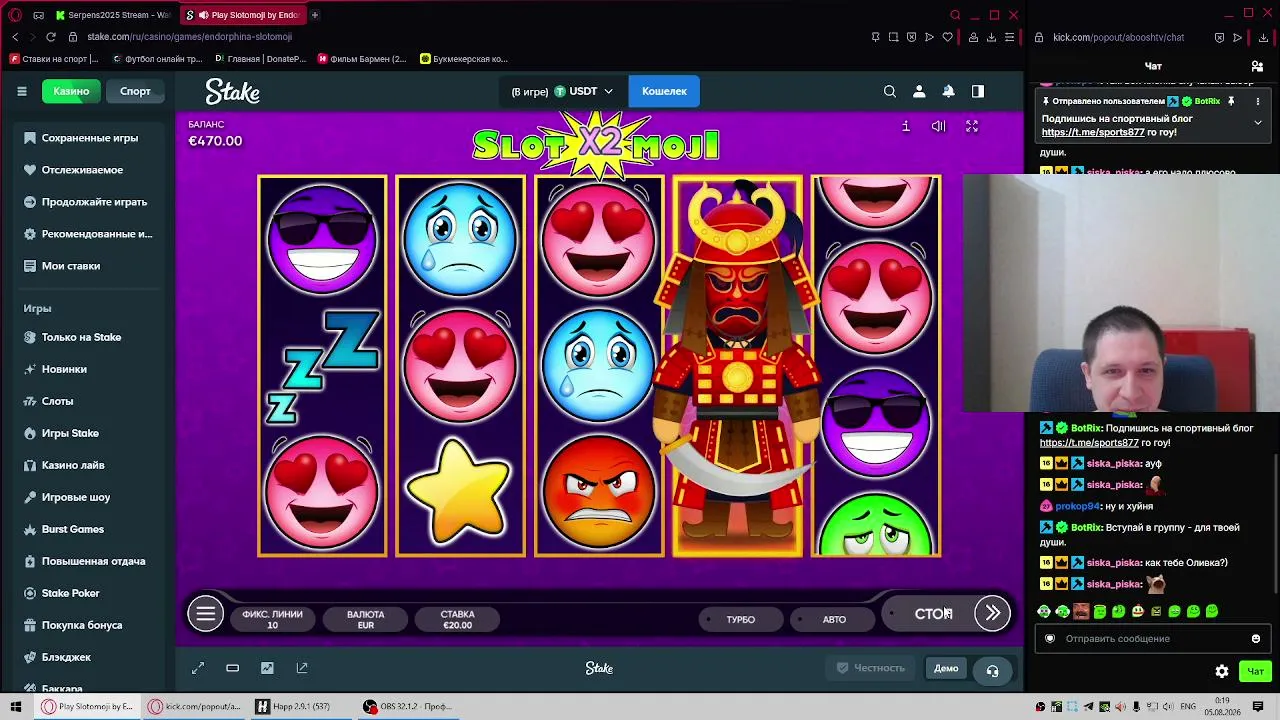This screenshot has height=720, width=1280.
Task: Click the Stop spin button
Action: (934, 613)
